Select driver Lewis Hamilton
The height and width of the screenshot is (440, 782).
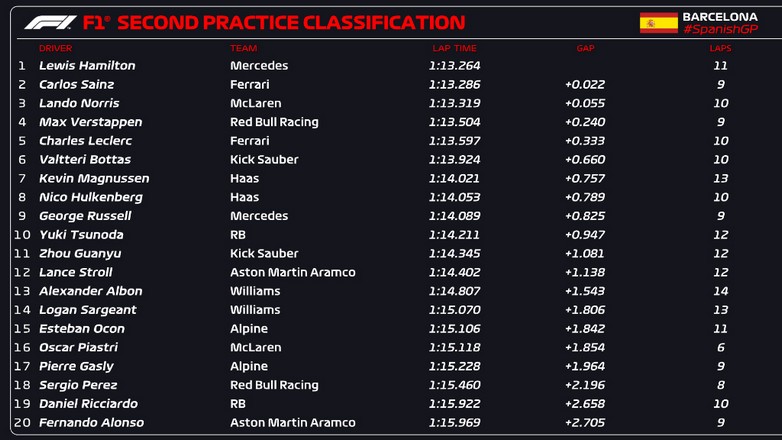pyautogui.click(x=87, y=66)
